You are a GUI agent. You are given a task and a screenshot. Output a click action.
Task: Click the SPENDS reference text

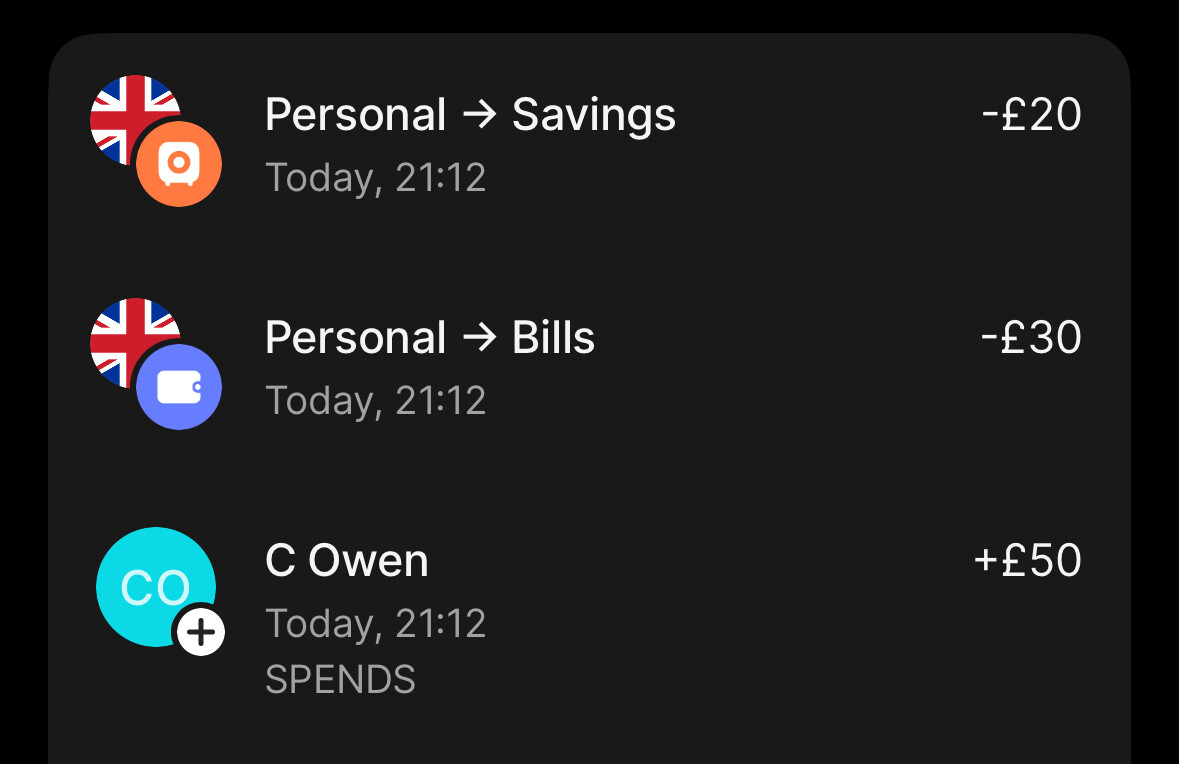(340, 680)
